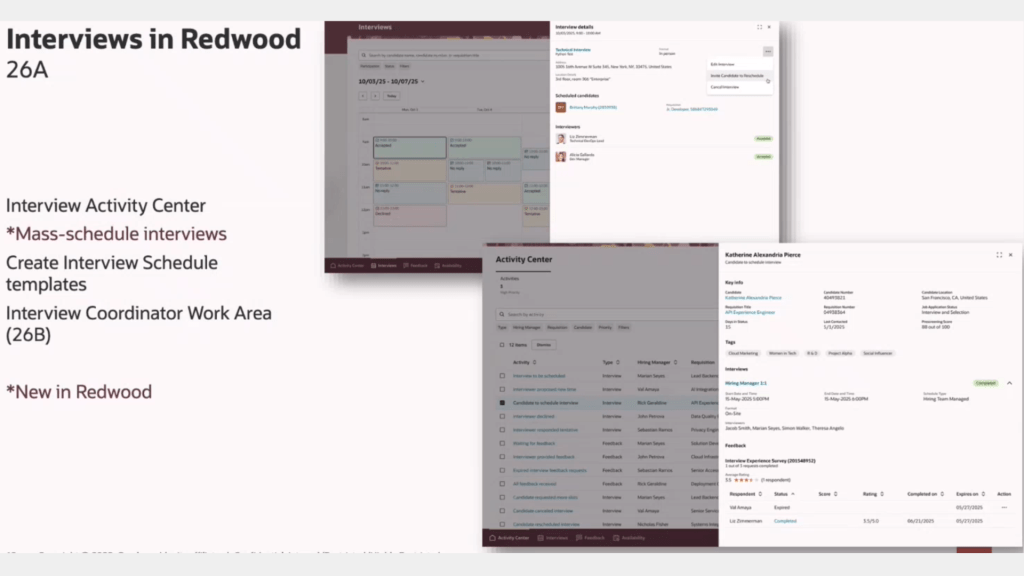Click the next week arrow in calendar
Image resolution: width=1024 pixels, height=576 pixels.
375,96
